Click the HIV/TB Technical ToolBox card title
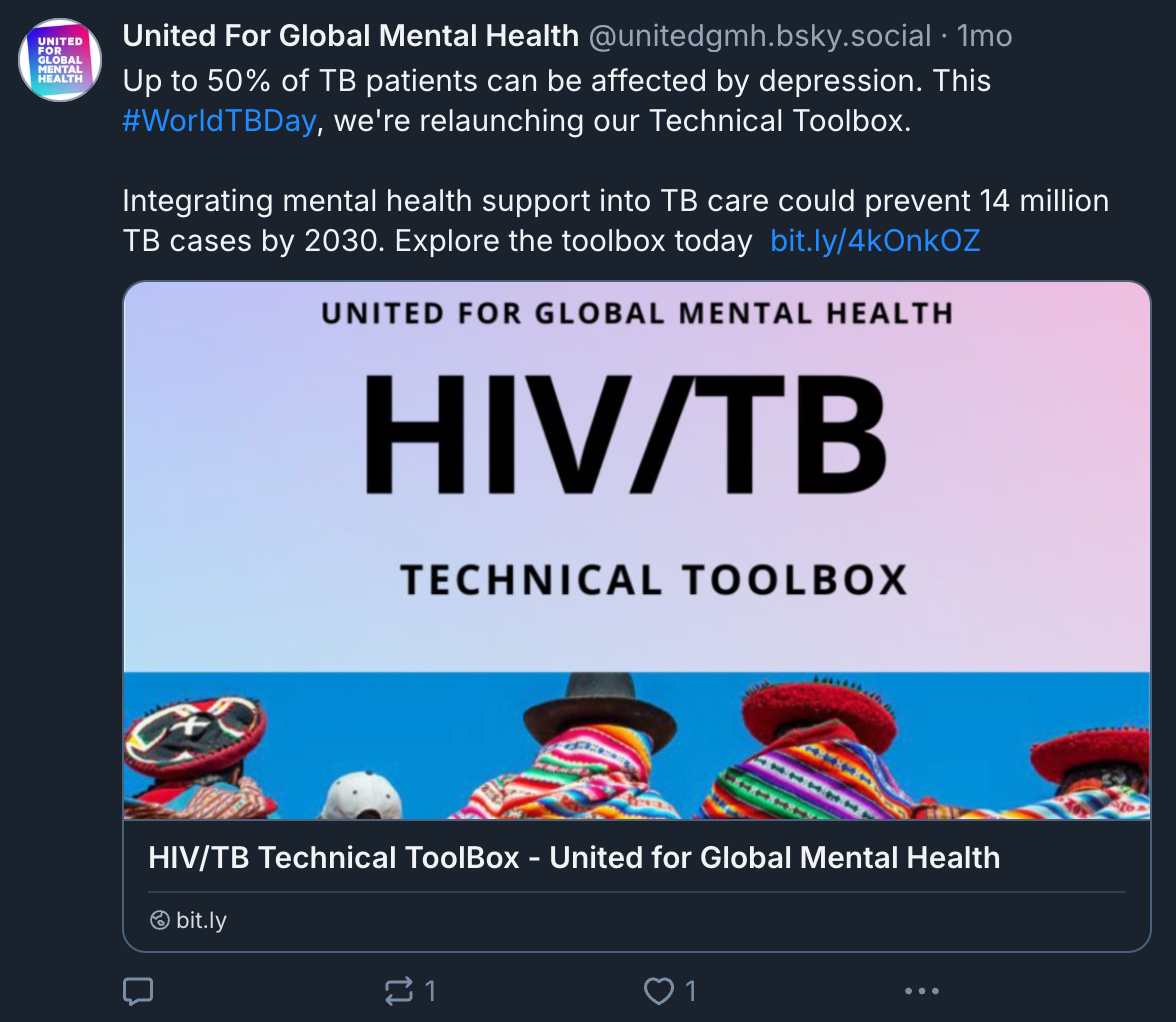The height and width of the screenshot is (1022, 1176). [x=574, y=857]
